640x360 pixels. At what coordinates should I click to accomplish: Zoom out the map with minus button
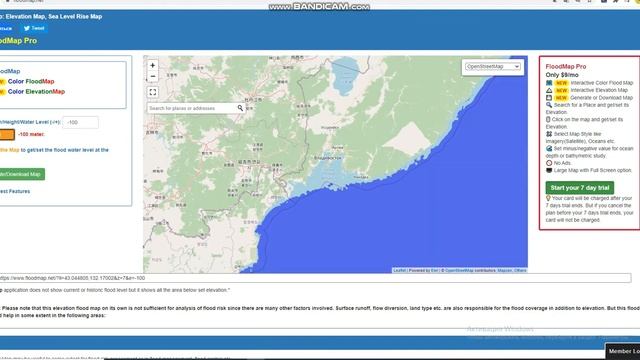153,76
